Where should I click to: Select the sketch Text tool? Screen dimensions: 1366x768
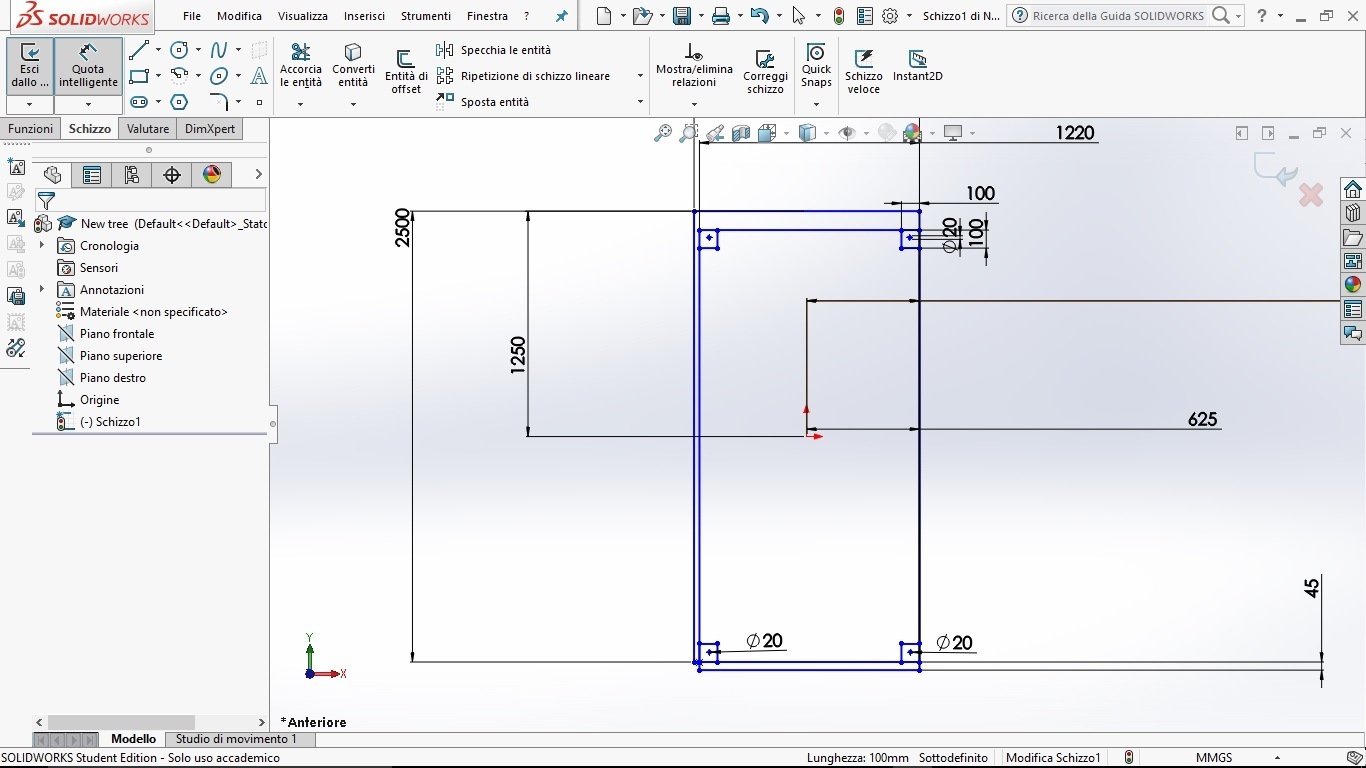point(259,76)
